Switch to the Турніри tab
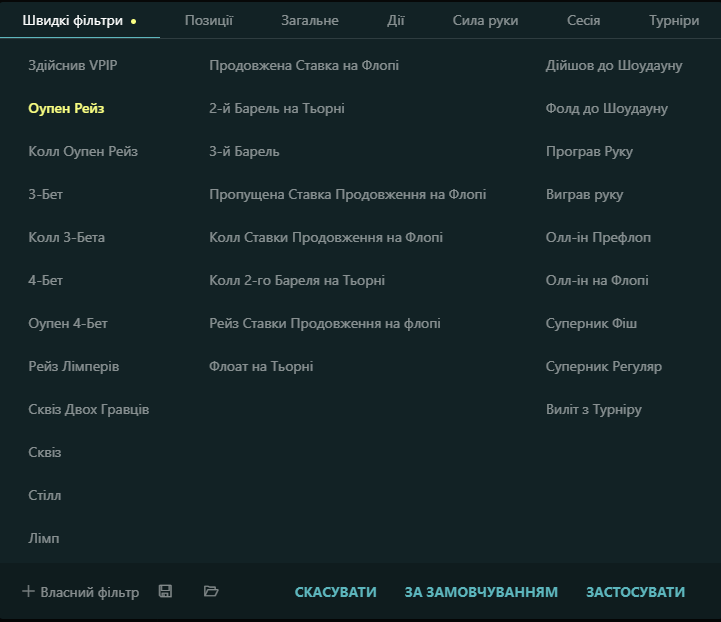Image resolution: width=721 pixels, height=622 pixels. 674,20
